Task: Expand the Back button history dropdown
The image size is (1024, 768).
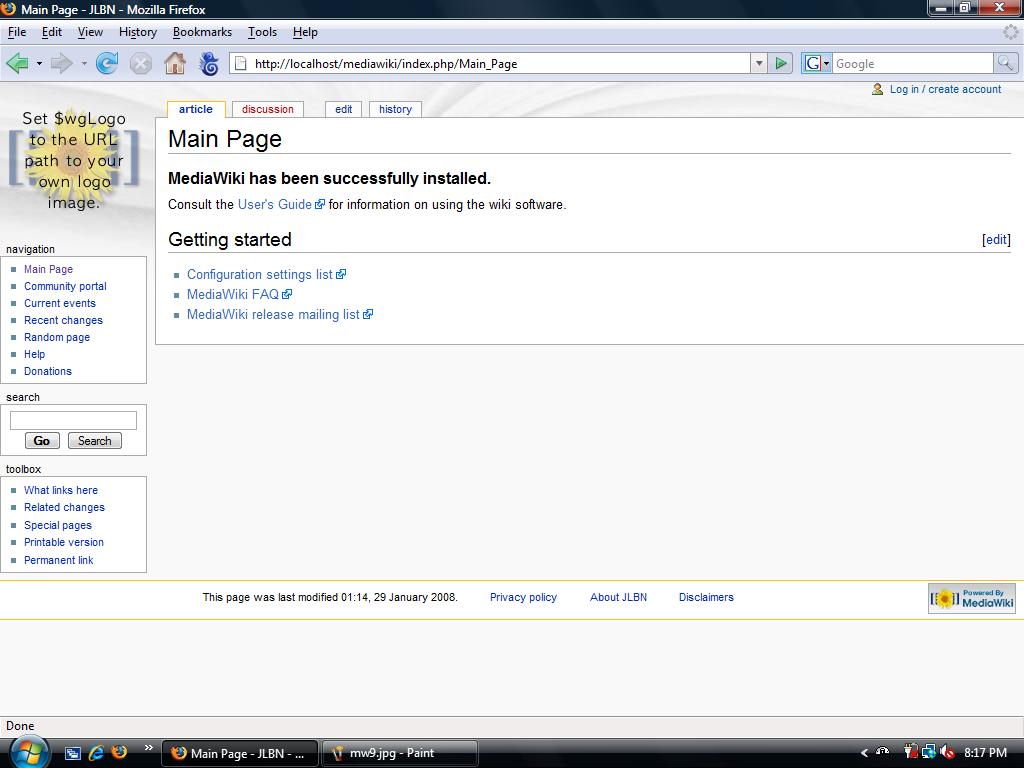Action: (39, 64)
